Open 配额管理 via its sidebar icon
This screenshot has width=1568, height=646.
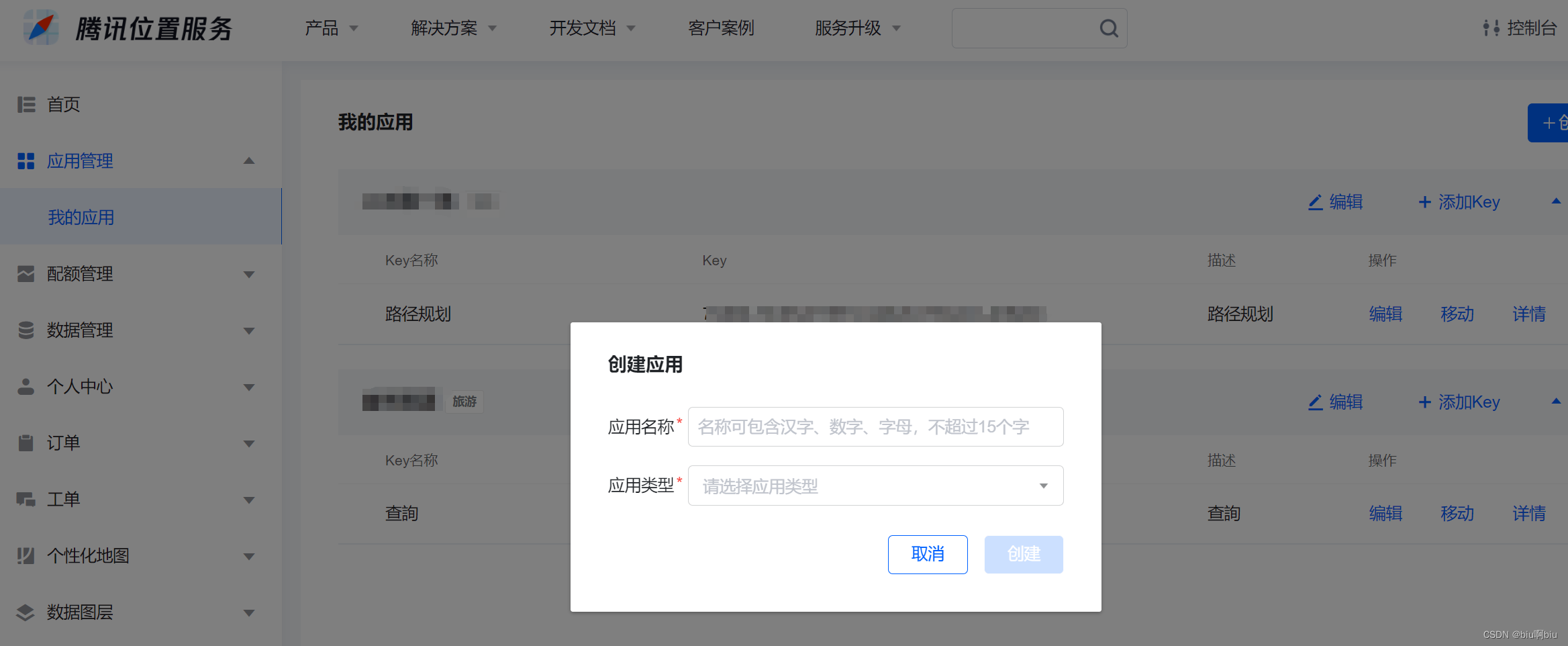point(26,273)
